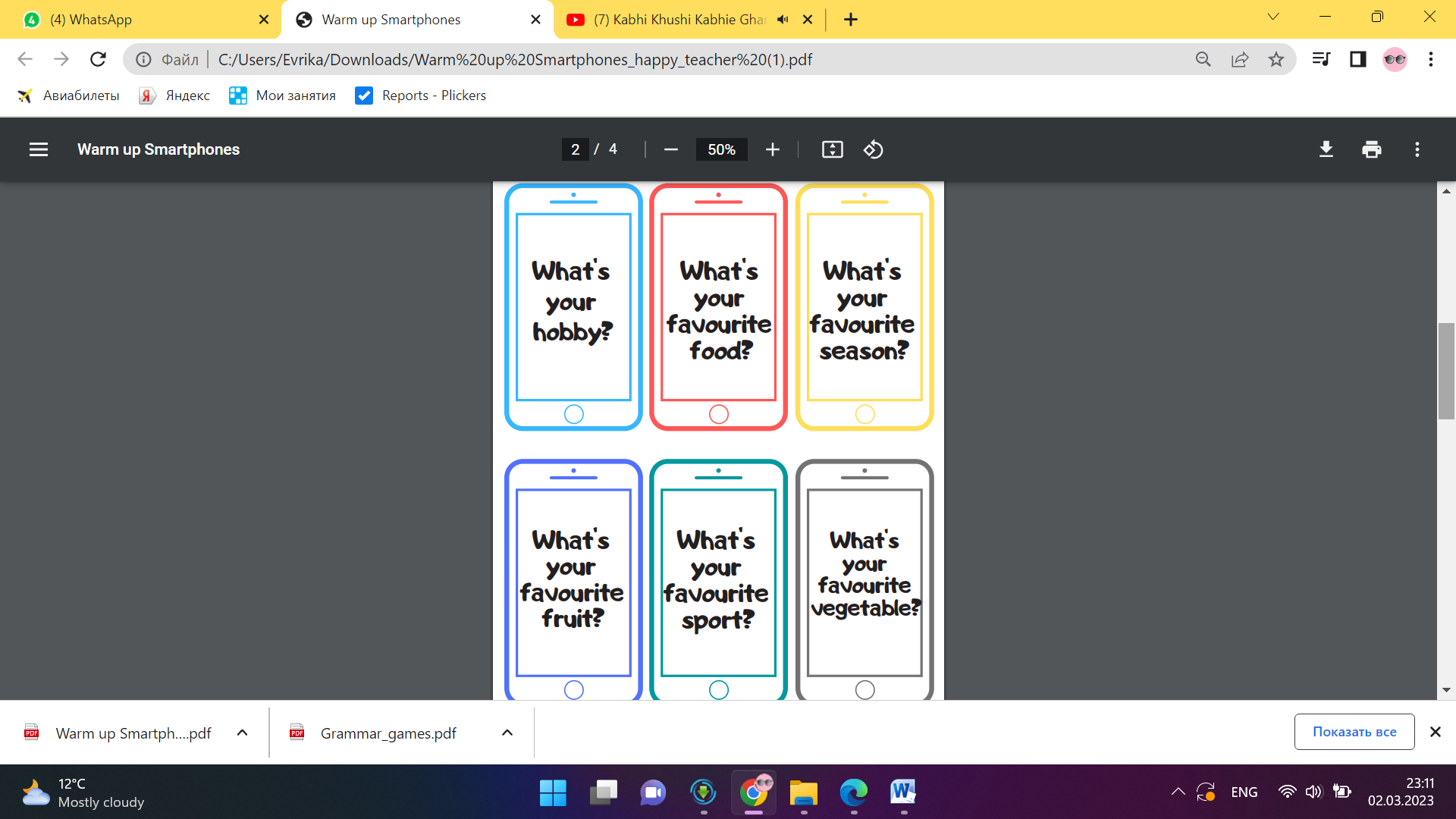Download the PDF file
The height and width of the screenshot is (819, 1456).
pyautogui.click(x=1326, y=149)
